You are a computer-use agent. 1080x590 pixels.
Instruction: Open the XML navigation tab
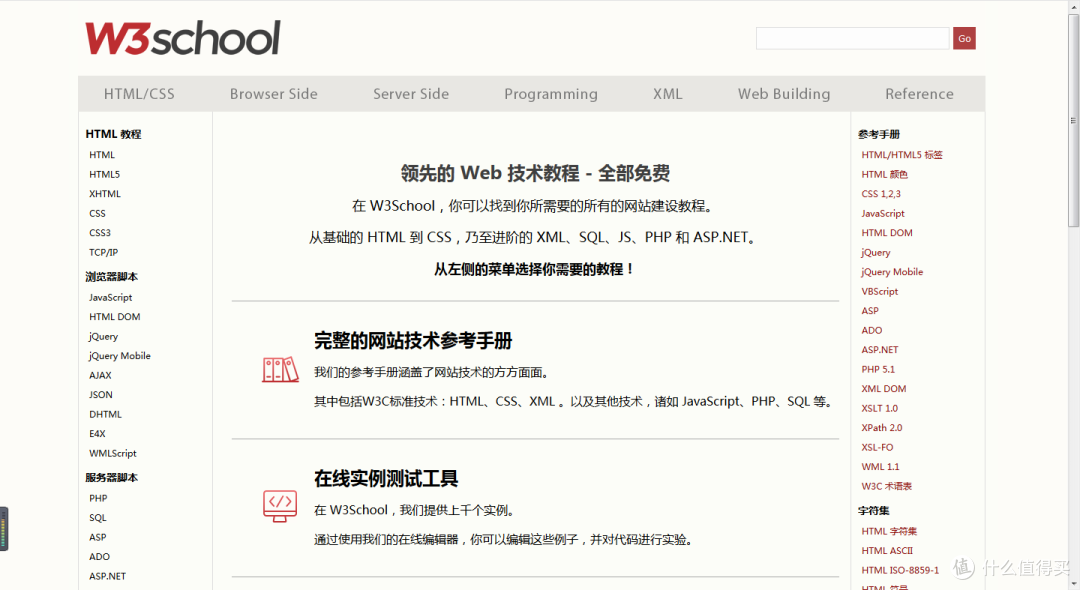pos(667,94)
